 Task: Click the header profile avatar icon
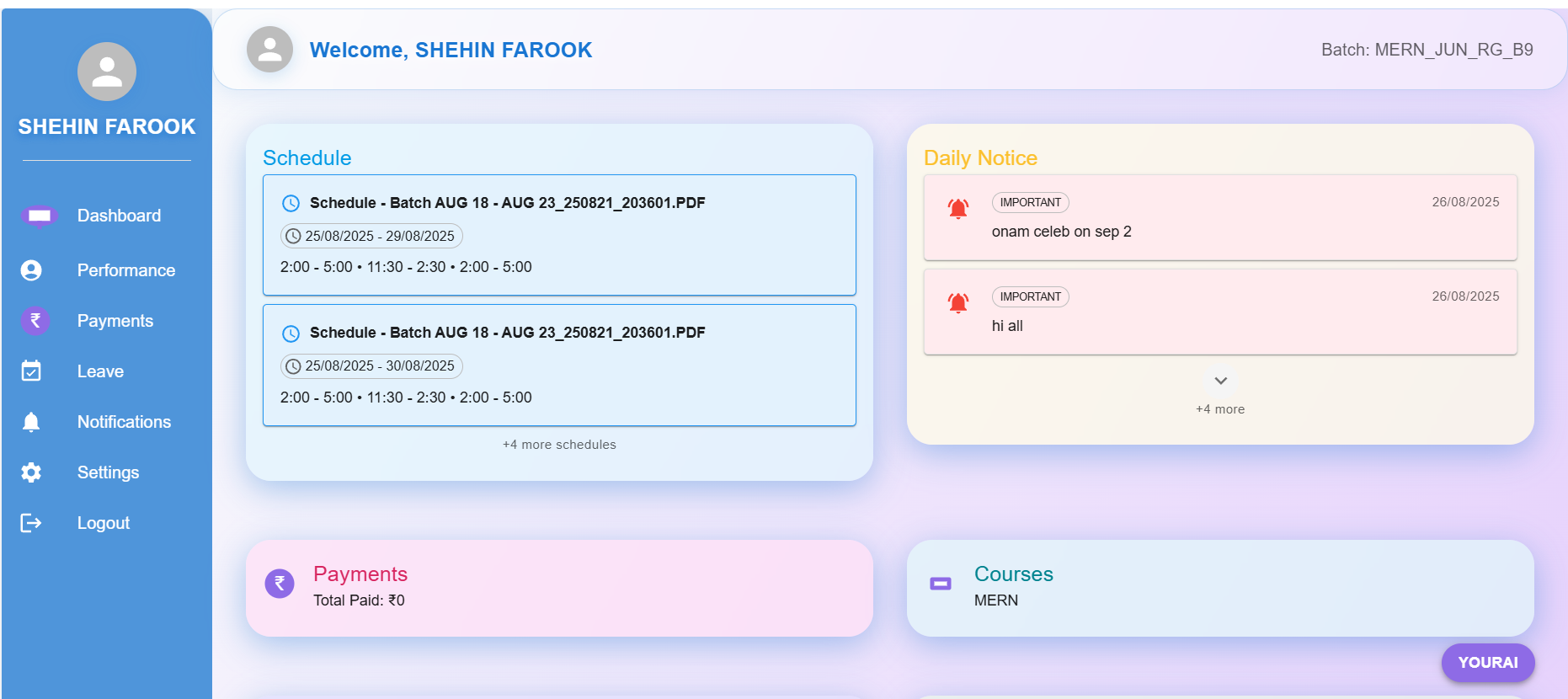269,50
